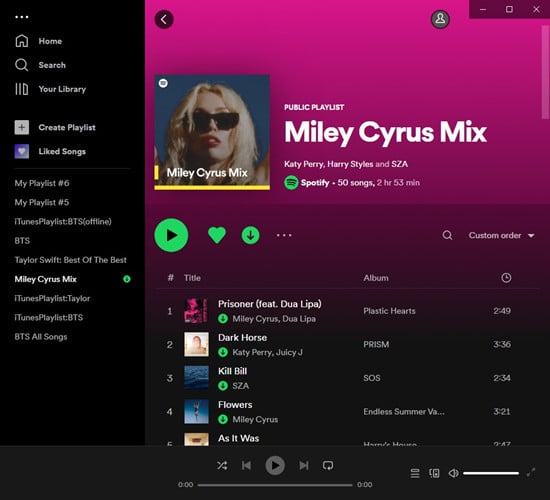
Task: Open the Custom order sort dropdown
Action: tap(502, 235)
